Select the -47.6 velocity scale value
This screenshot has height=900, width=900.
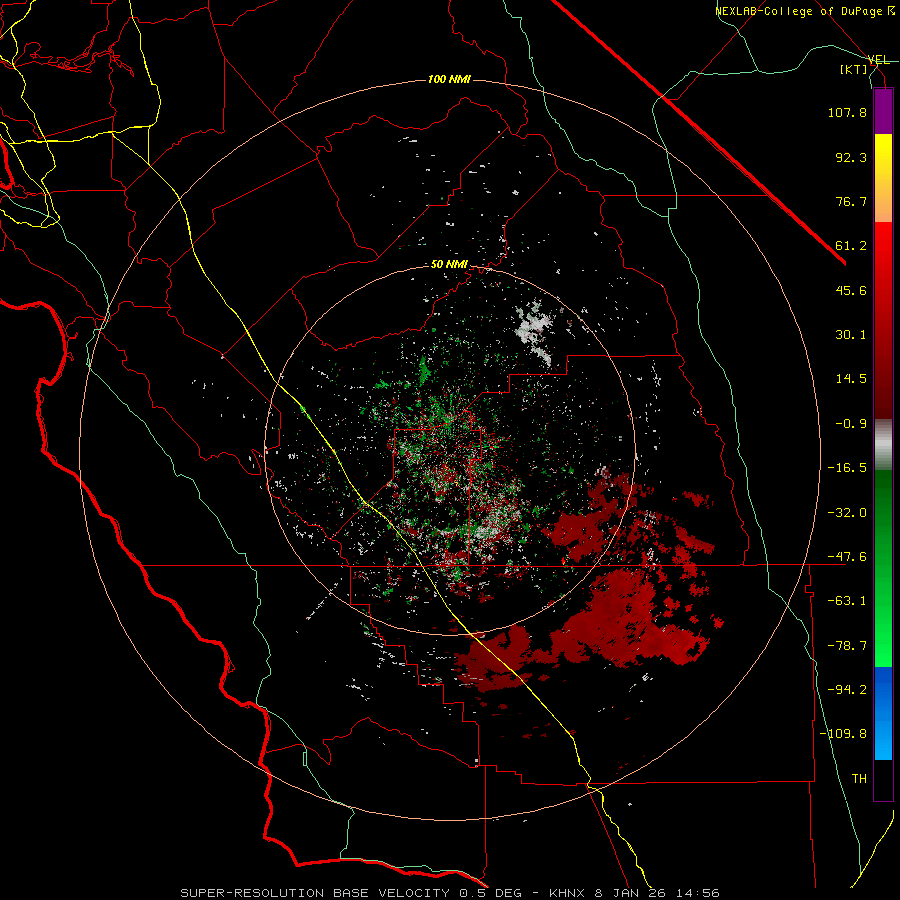pos(847,557)
